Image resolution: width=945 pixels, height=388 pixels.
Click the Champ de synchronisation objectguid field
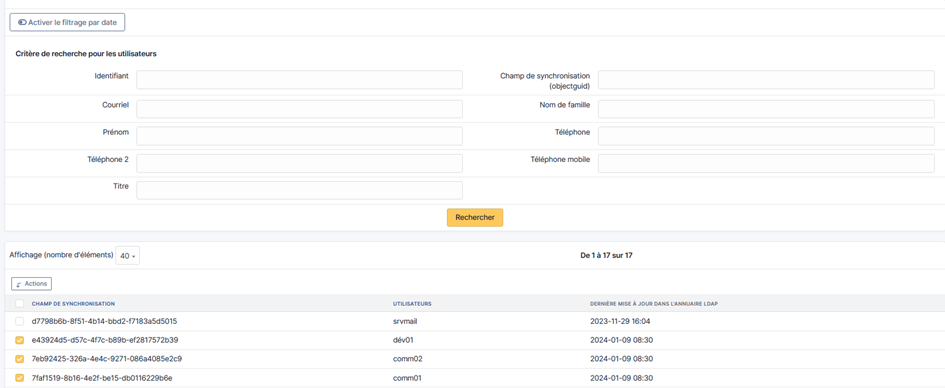coord(766,80)
